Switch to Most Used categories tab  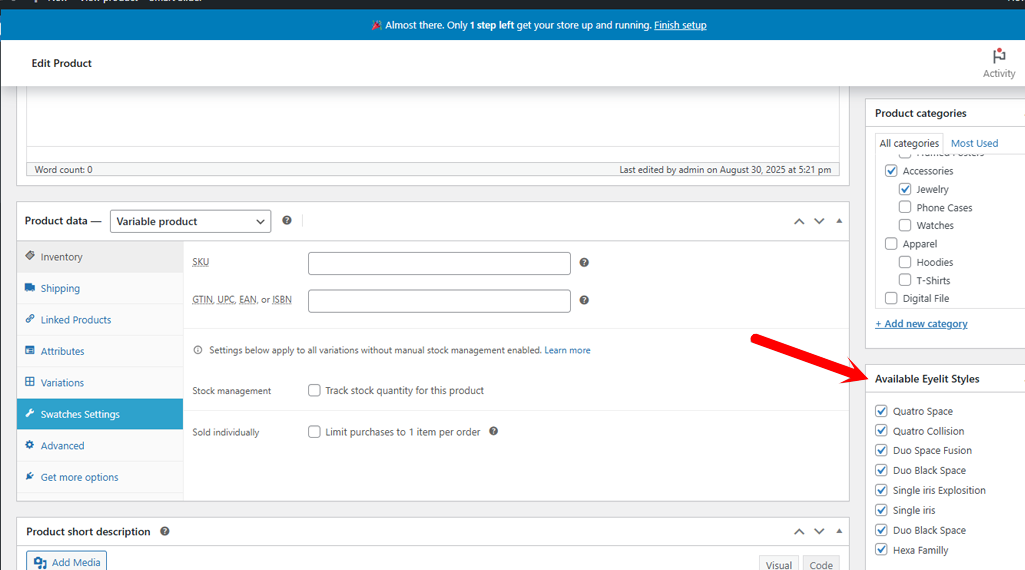[x=974, y=143]
